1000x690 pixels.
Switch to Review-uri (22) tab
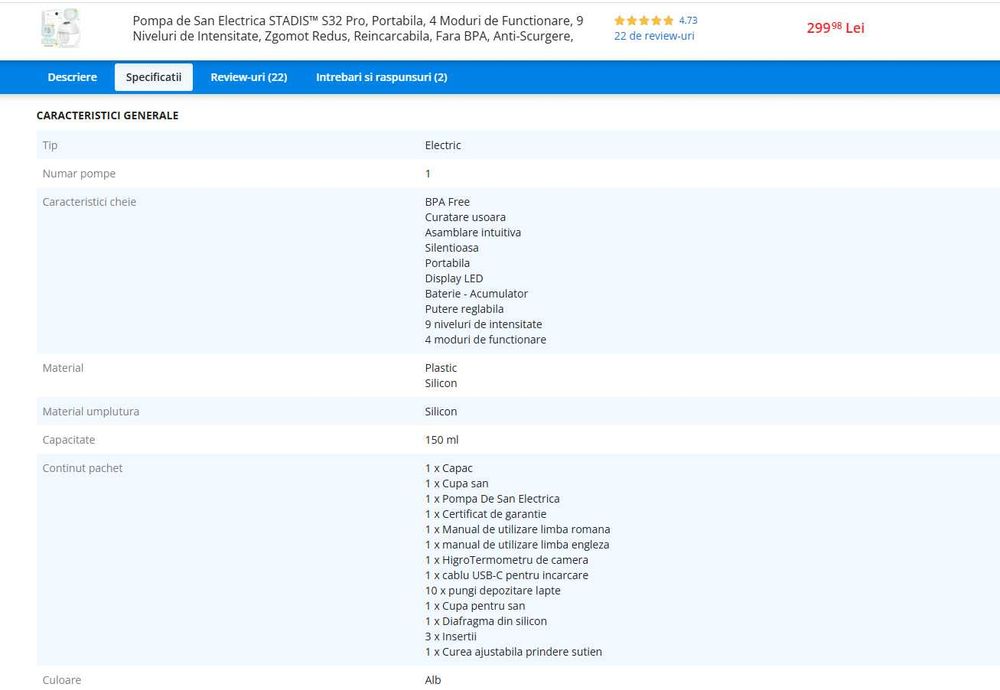click(x=249, y=77)
